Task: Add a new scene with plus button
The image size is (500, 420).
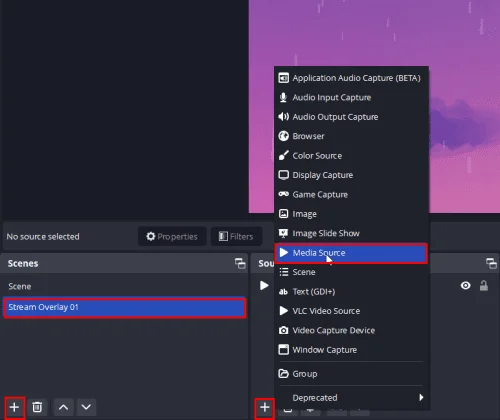Action: coord(14,407)
